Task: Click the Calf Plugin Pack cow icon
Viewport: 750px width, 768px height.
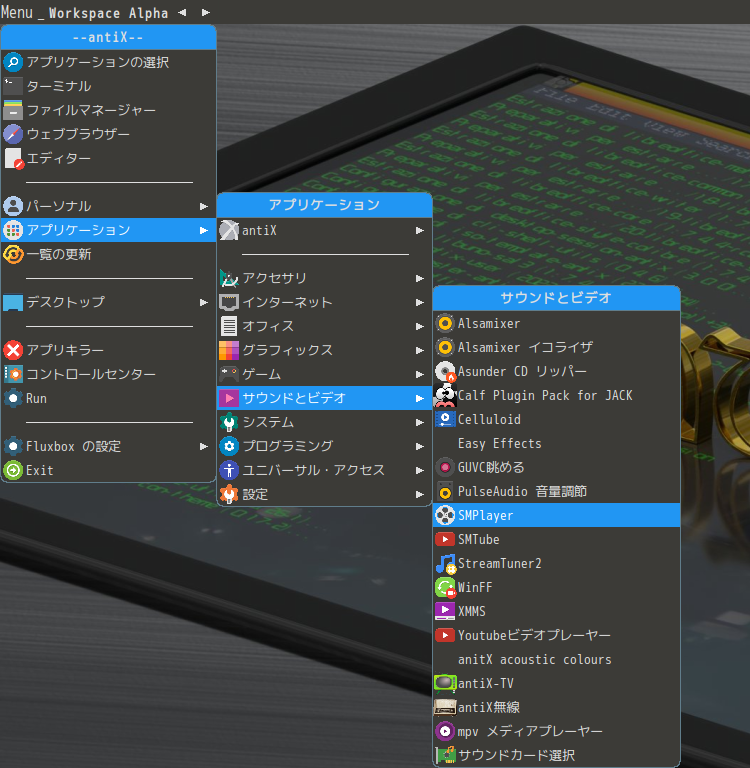Action: click(x=445, y=395)
